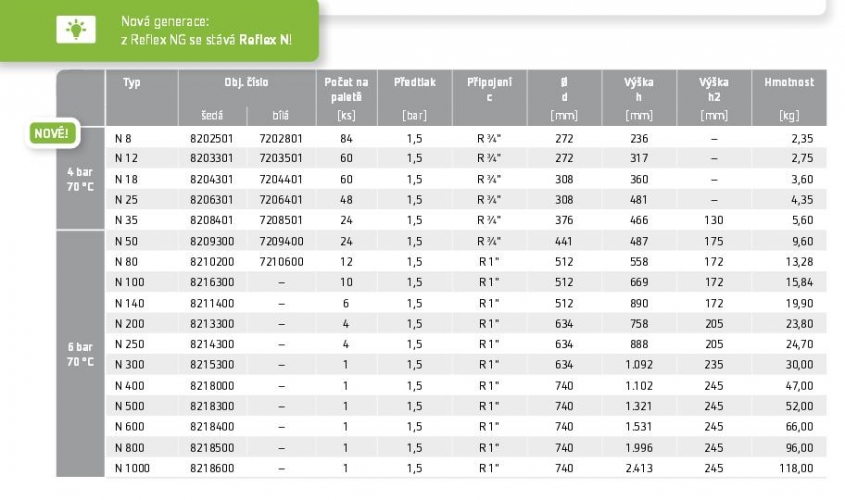
Task: Click white order number 7204401
Action: coord(281,179)
